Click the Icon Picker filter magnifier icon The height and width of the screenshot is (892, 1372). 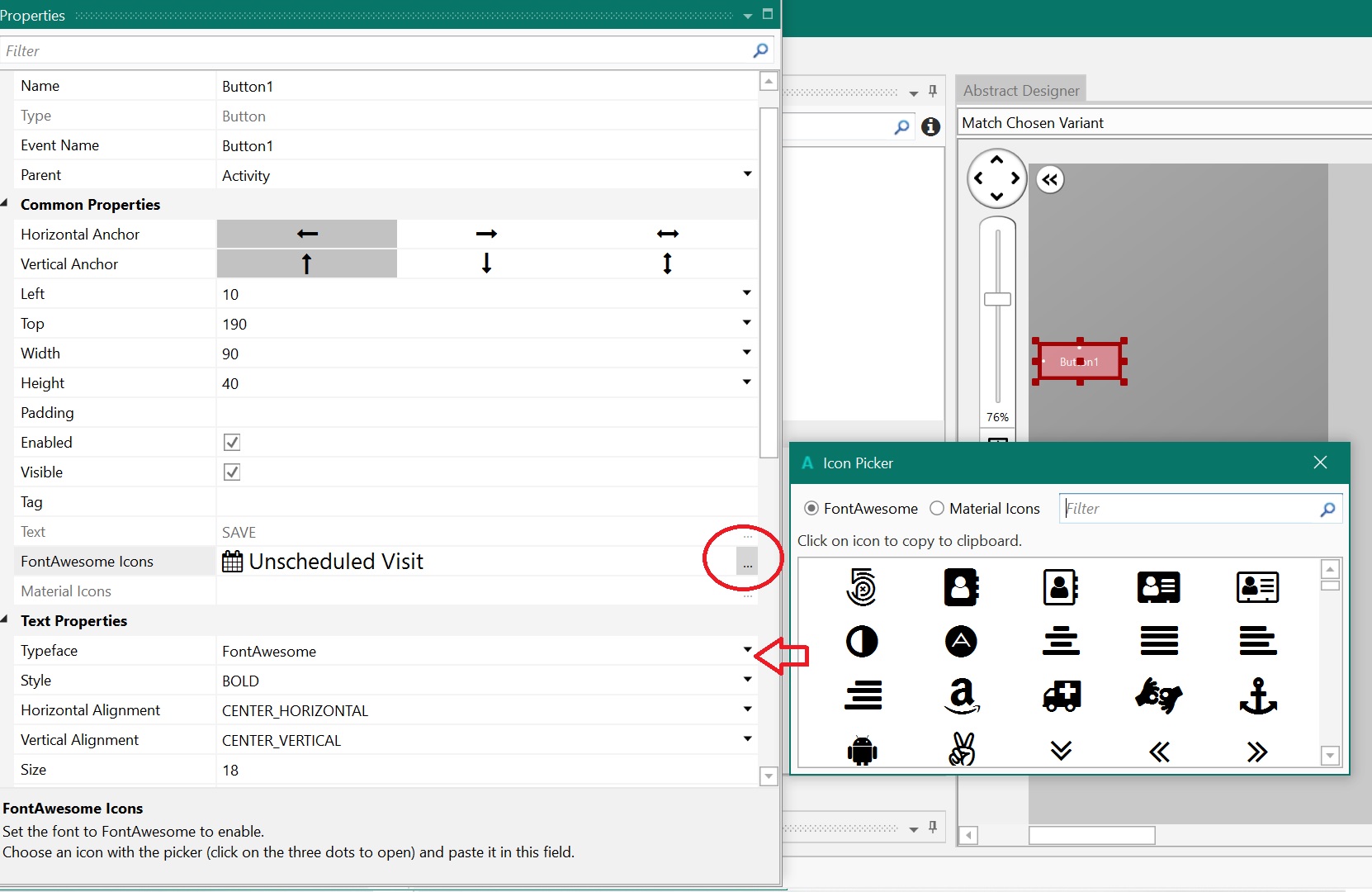pos(1327,509)
